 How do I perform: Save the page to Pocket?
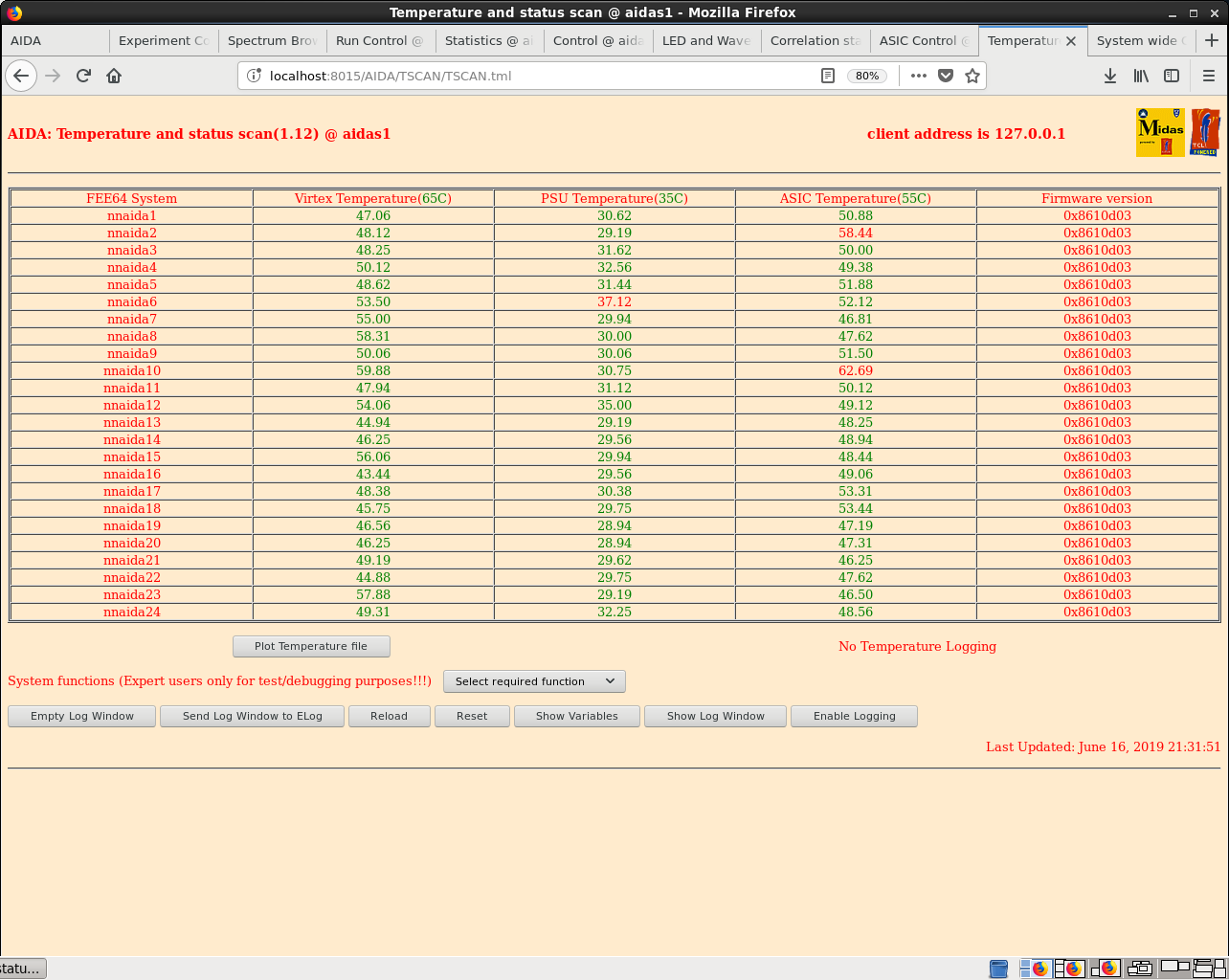click(946, 76)
